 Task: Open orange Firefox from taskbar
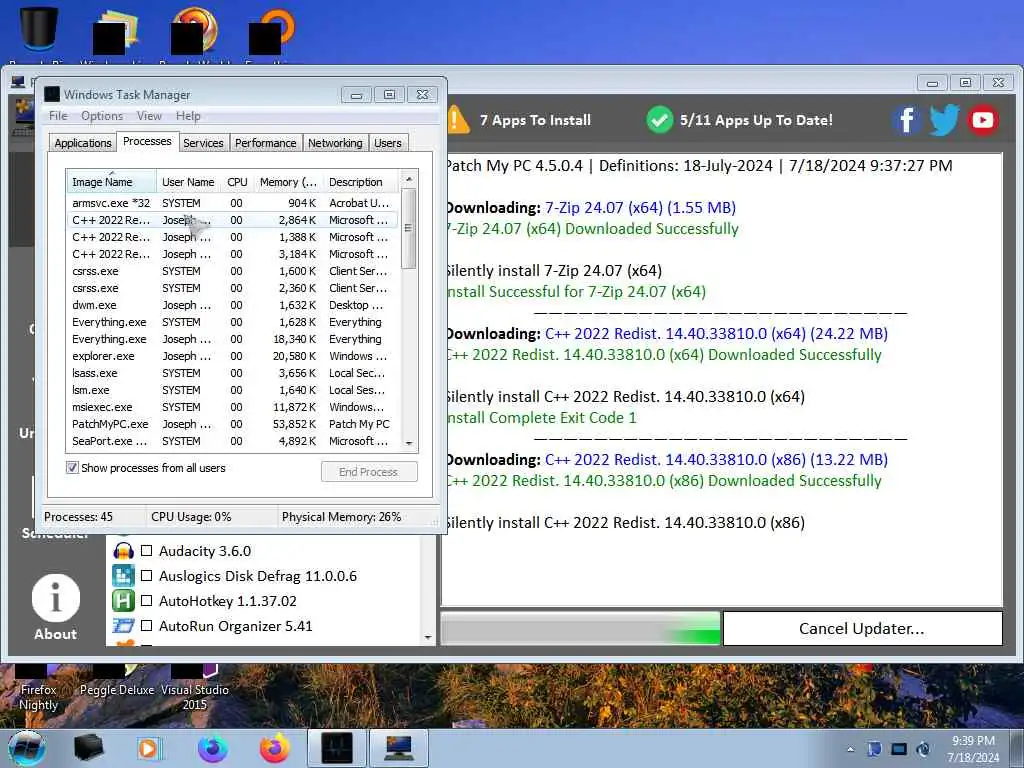pos(274,748)
